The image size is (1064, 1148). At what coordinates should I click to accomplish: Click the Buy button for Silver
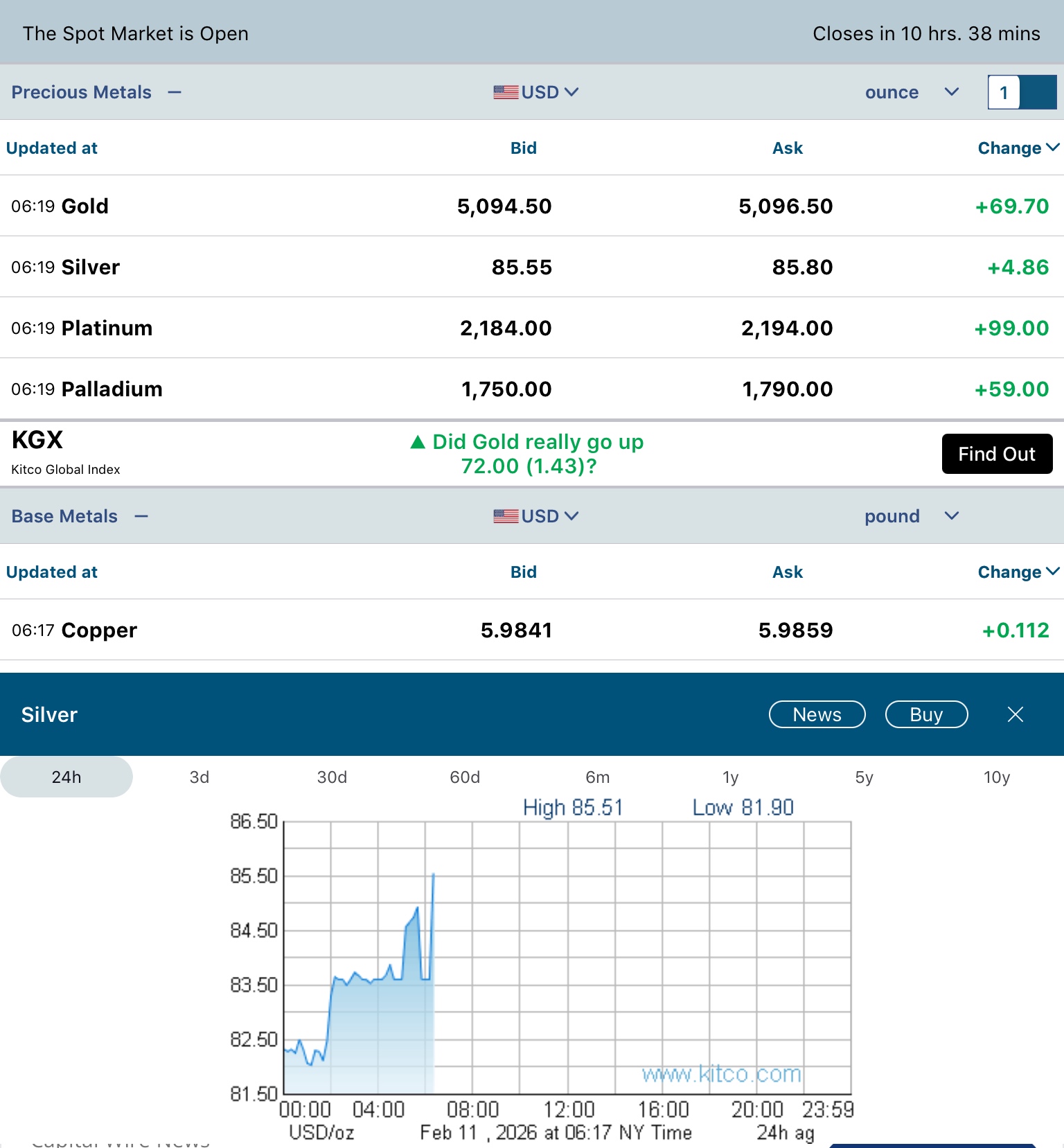tap(927, 714)
